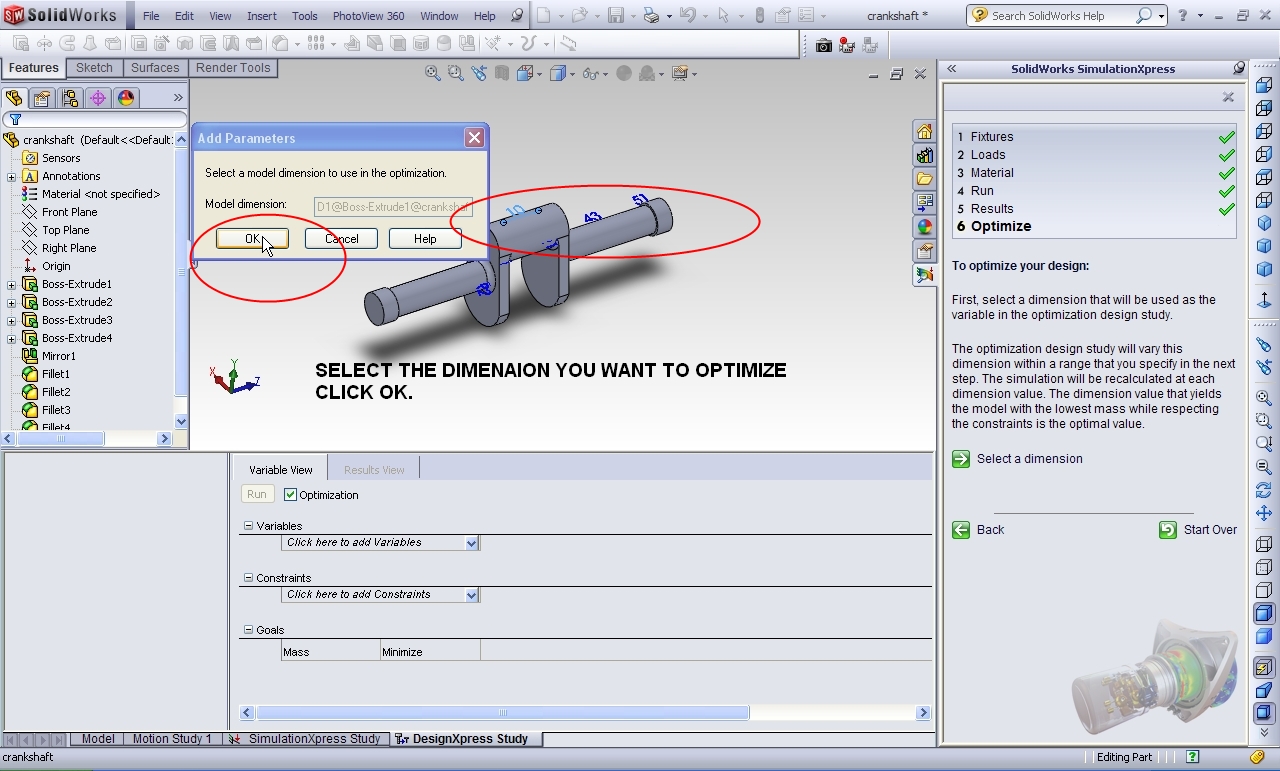1280x771 pixels.
Task: Open the Design Library task pane tab
Action: point(924,156)
